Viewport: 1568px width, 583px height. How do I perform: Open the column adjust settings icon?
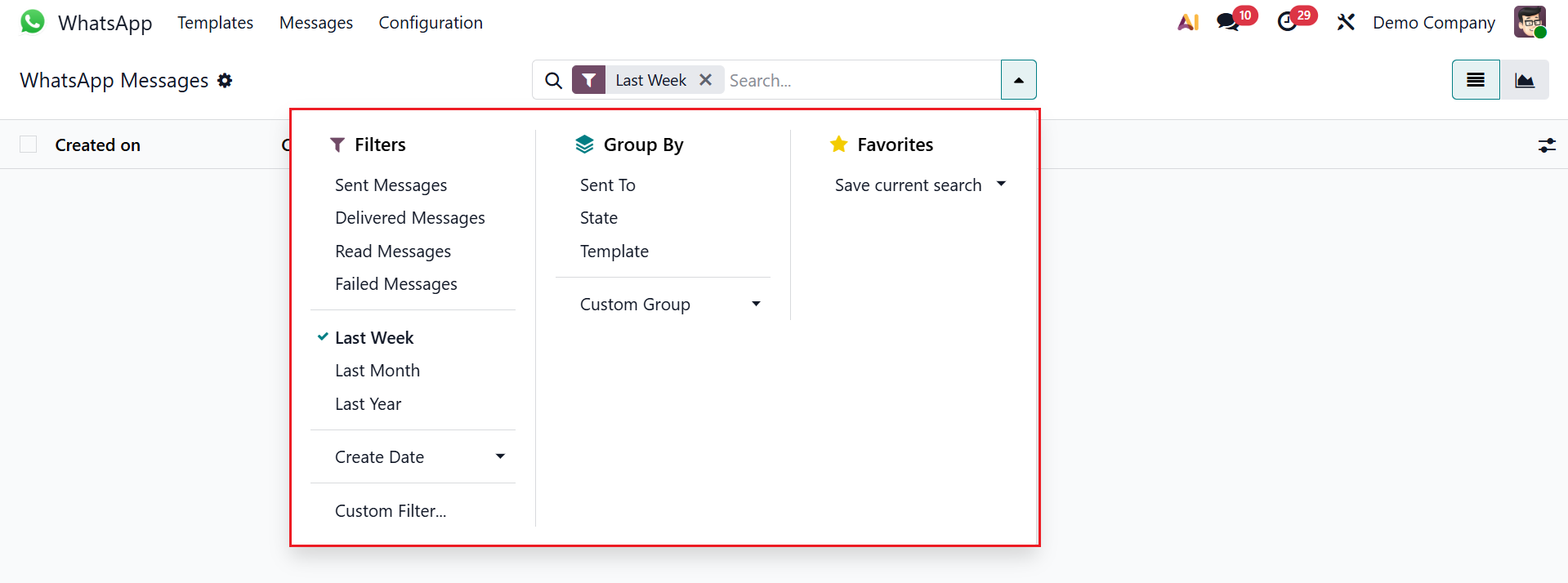[x=1547, y=145]
